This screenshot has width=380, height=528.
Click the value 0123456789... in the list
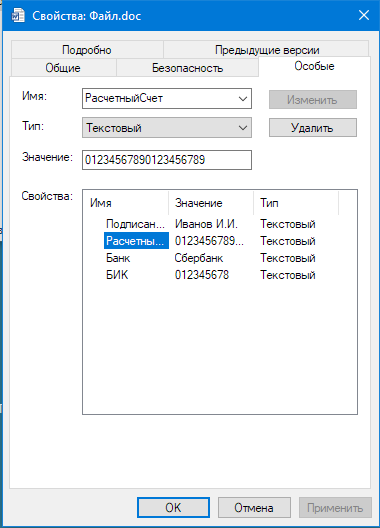point(209,240)
